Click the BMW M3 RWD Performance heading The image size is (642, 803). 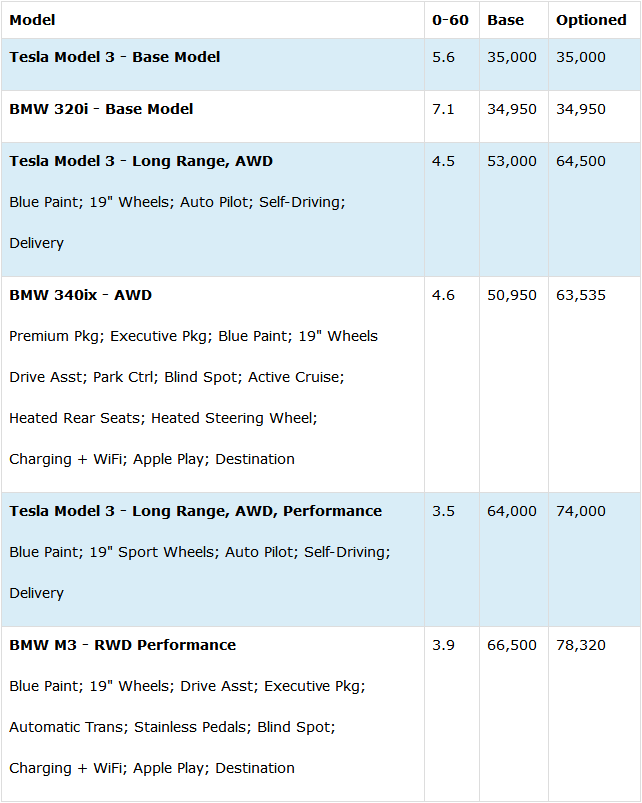(122, 645)
